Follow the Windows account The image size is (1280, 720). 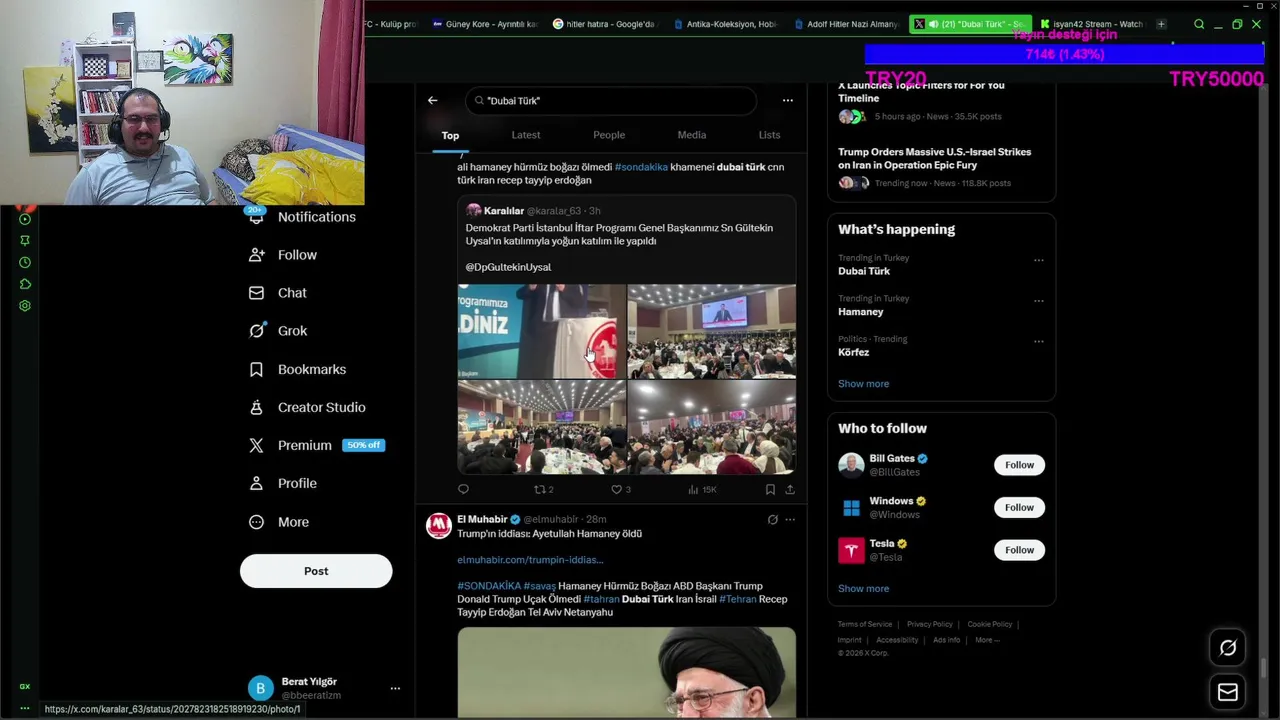[x=1019, y=507]
